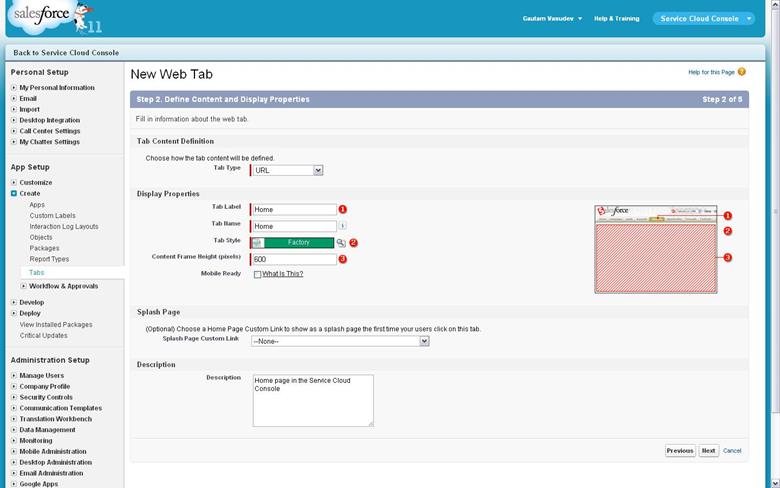Click the help question mark icon
780x488 pixels.
click(742, 72)
